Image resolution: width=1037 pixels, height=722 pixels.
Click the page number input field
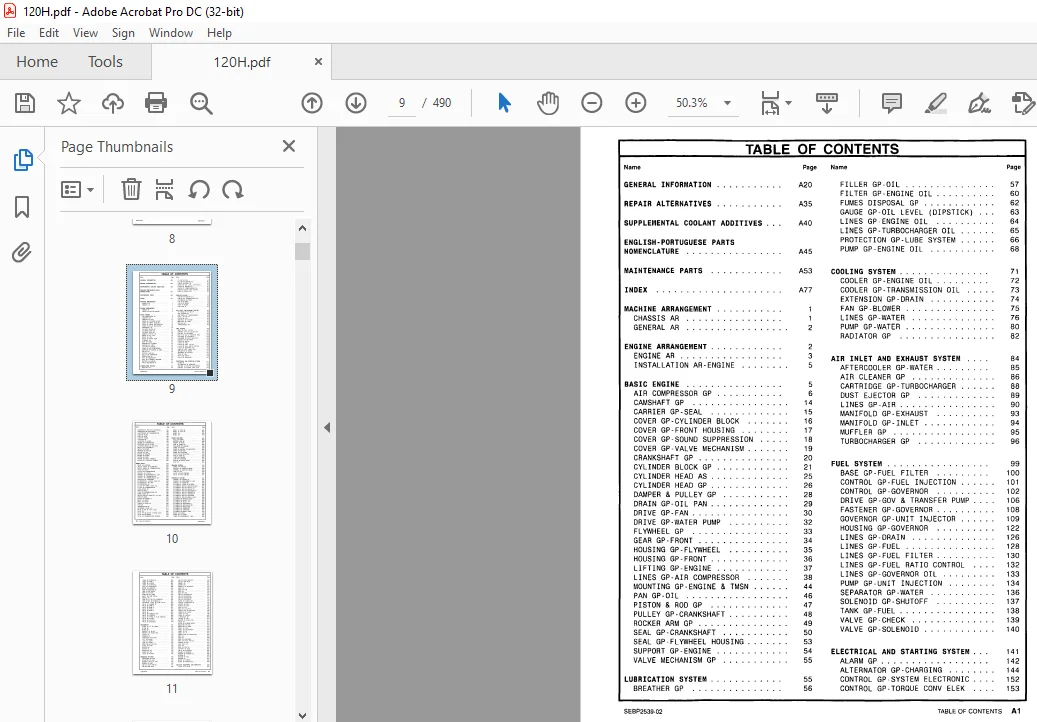[402, 103]
